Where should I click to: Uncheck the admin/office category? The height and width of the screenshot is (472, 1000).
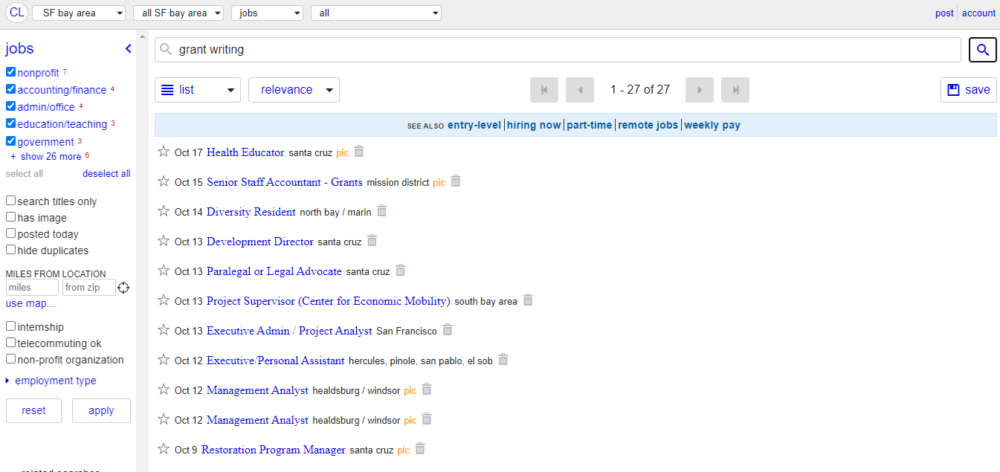point(10,106)
